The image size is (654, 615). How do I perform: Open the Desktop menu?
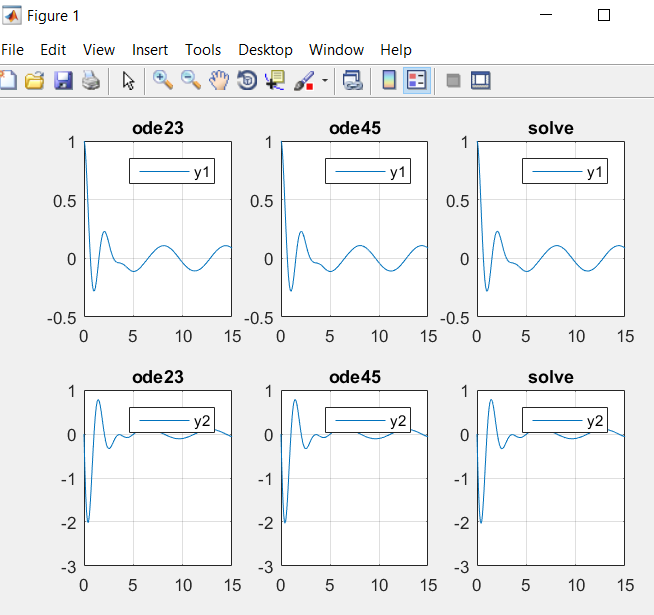tap(265, 50)
